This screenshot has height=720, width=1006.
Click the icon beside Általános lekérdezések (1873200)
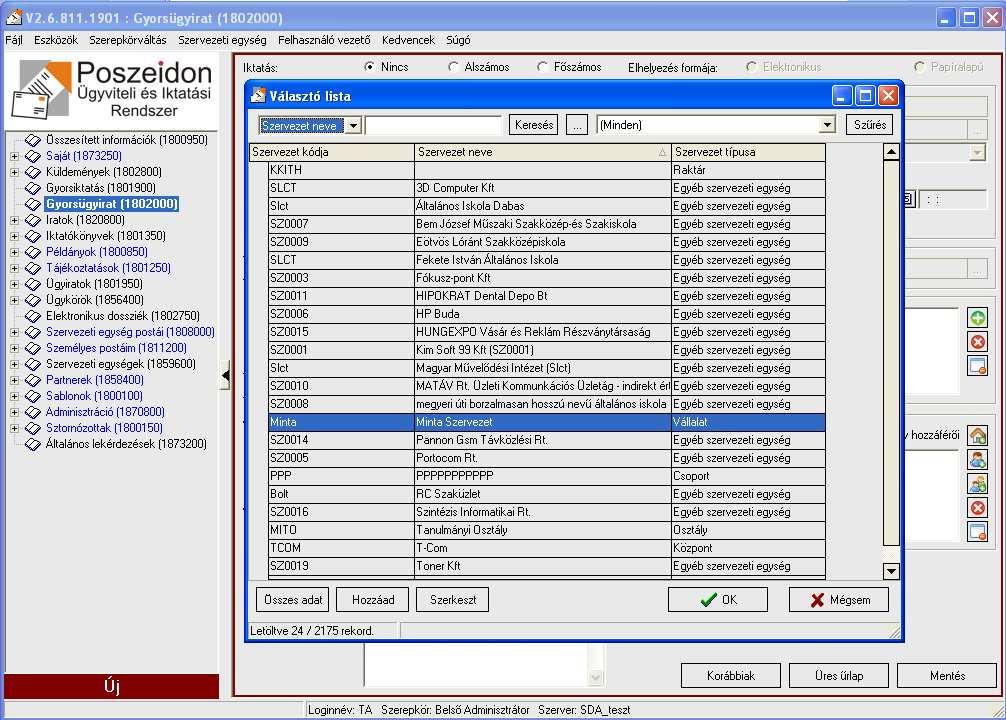point(33,444)
